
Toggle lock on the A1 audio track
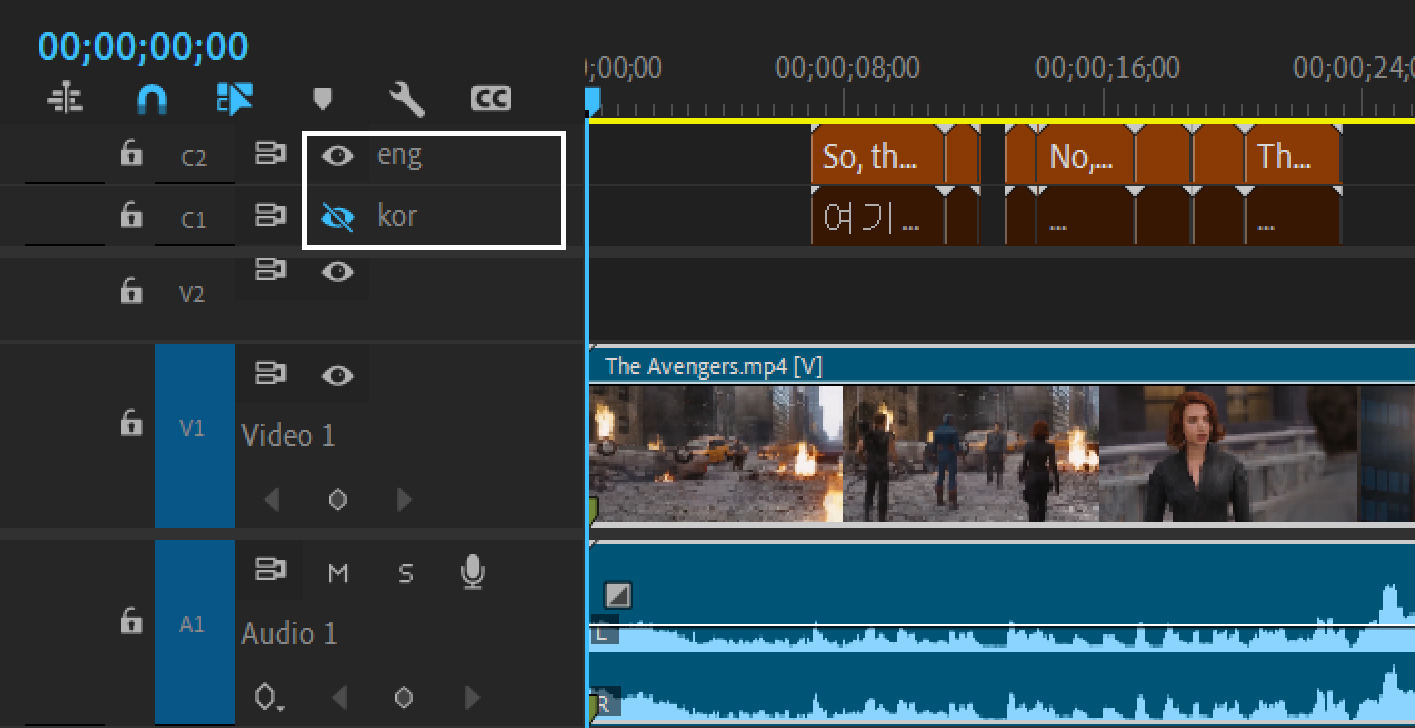click(131, 621)
